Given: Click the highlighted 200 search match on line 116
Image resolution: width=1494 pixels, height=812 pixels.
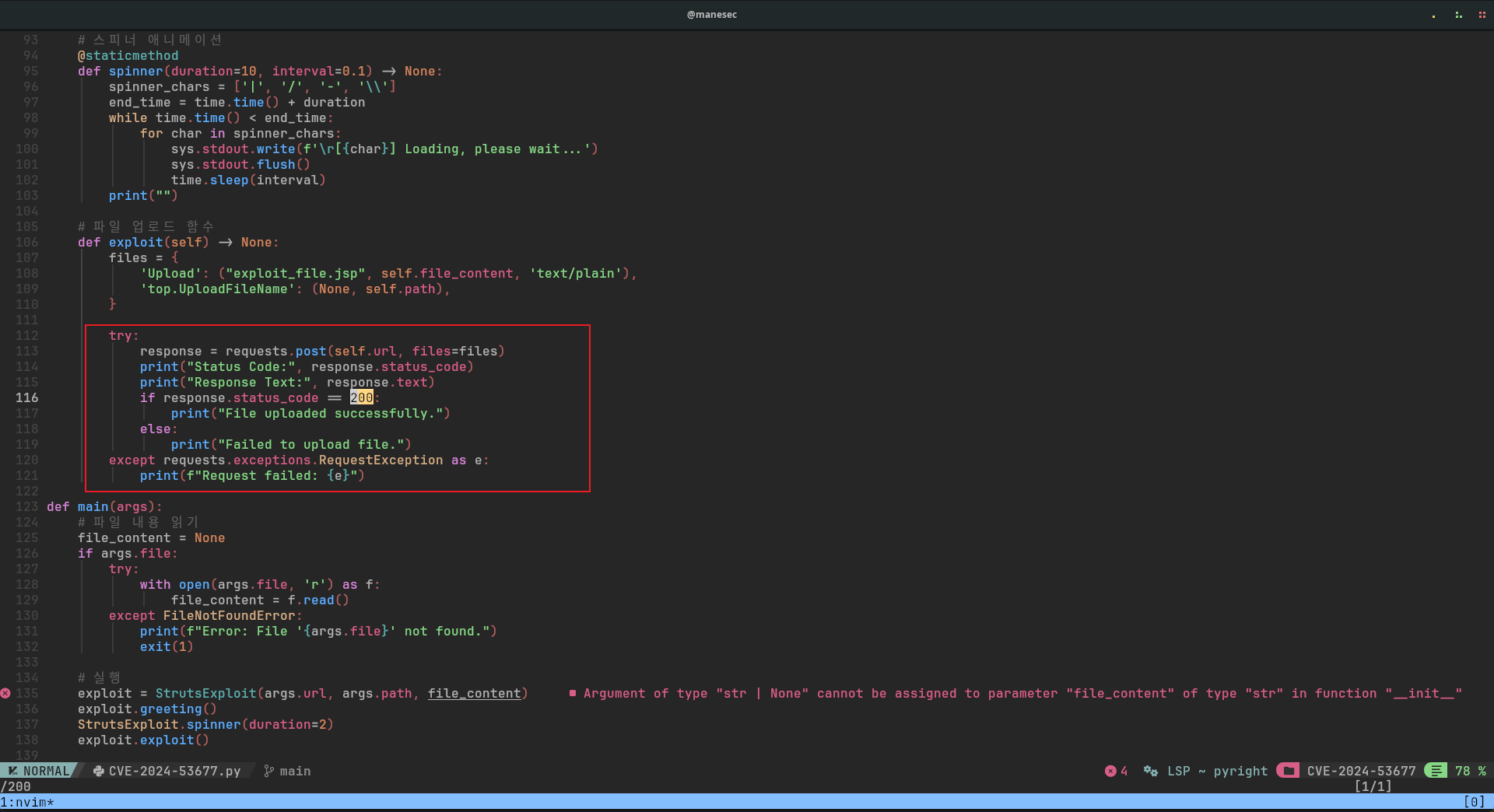Looking at the screenshot, I should (363, 397).
